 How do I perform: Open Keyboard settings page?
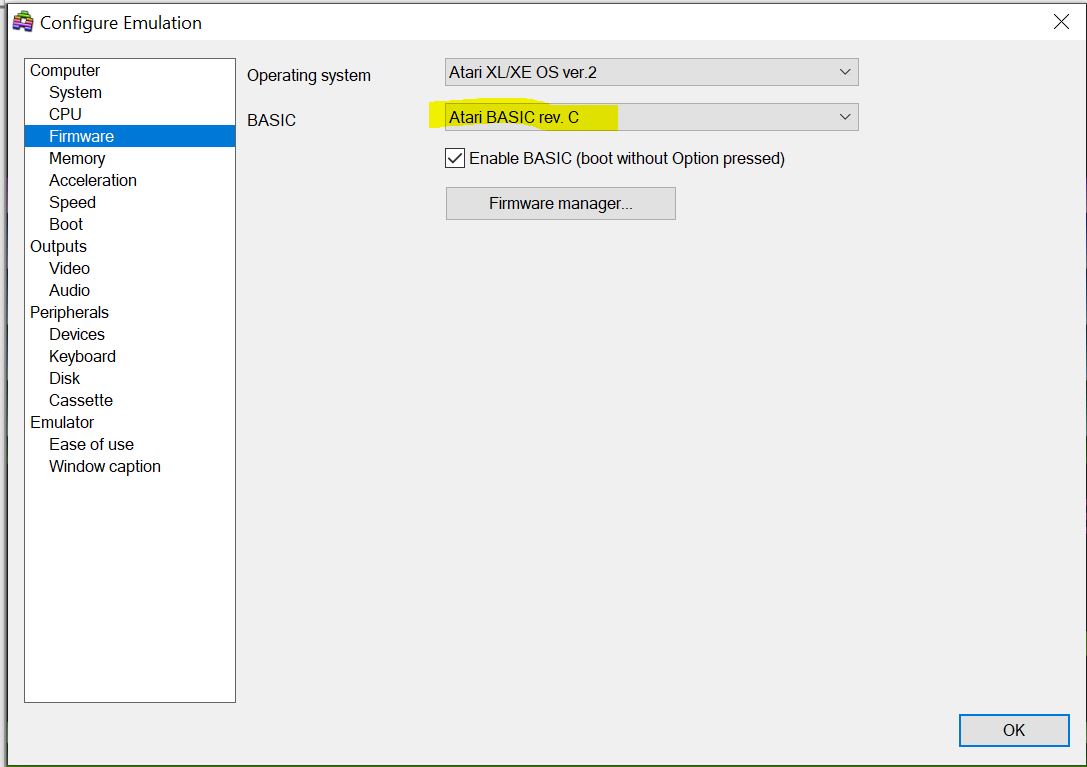click(x=82, y=356)
